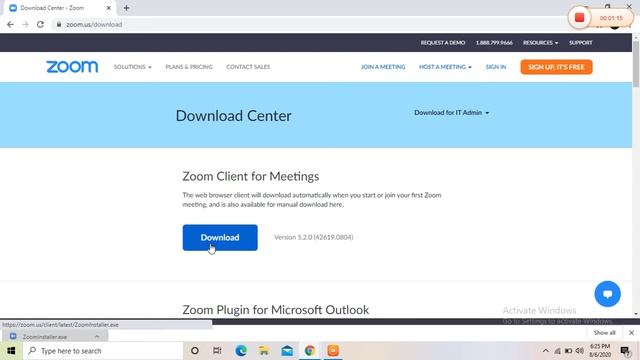Viewport: 640px width, 360px height.
Task: Open Contact Sales link
Action: (x=248, y=67)
